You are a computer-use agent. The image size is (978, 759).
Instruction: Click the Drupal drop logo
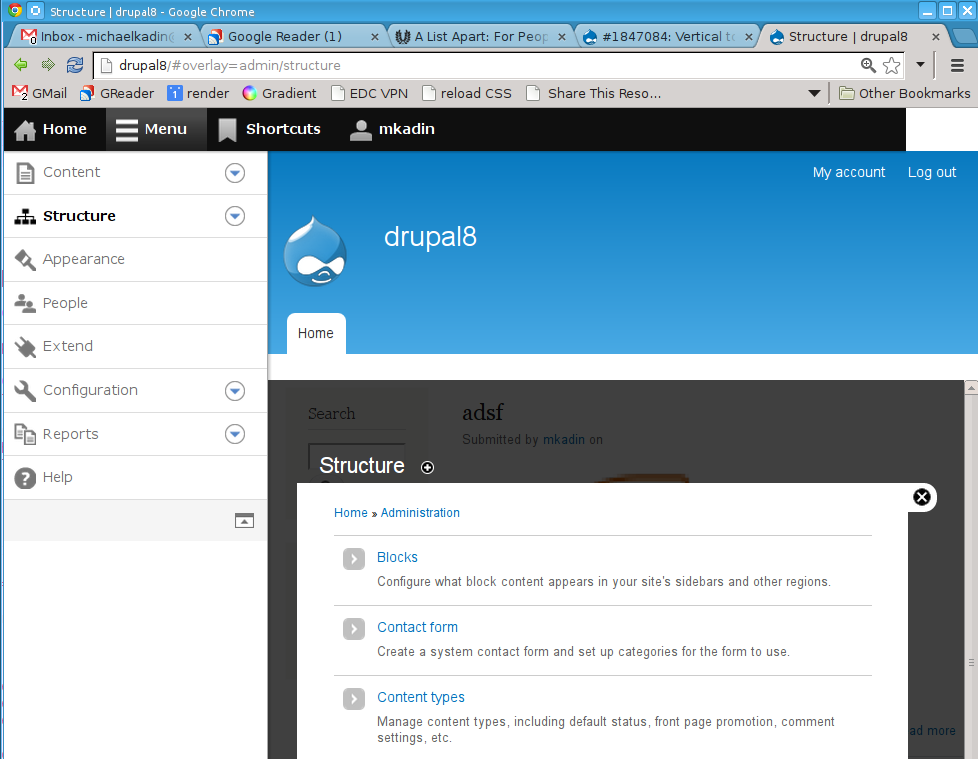pyautogui.click(x=314, y=251)
